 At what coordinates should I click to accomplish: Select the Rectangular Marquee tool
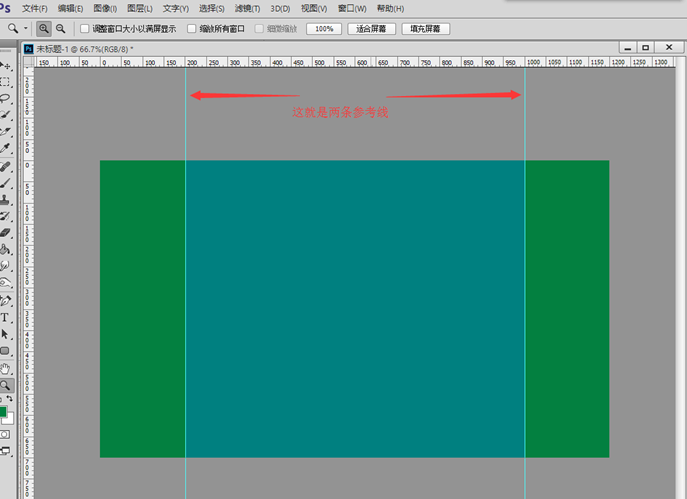pyautogui.click(x=6, y=82)
